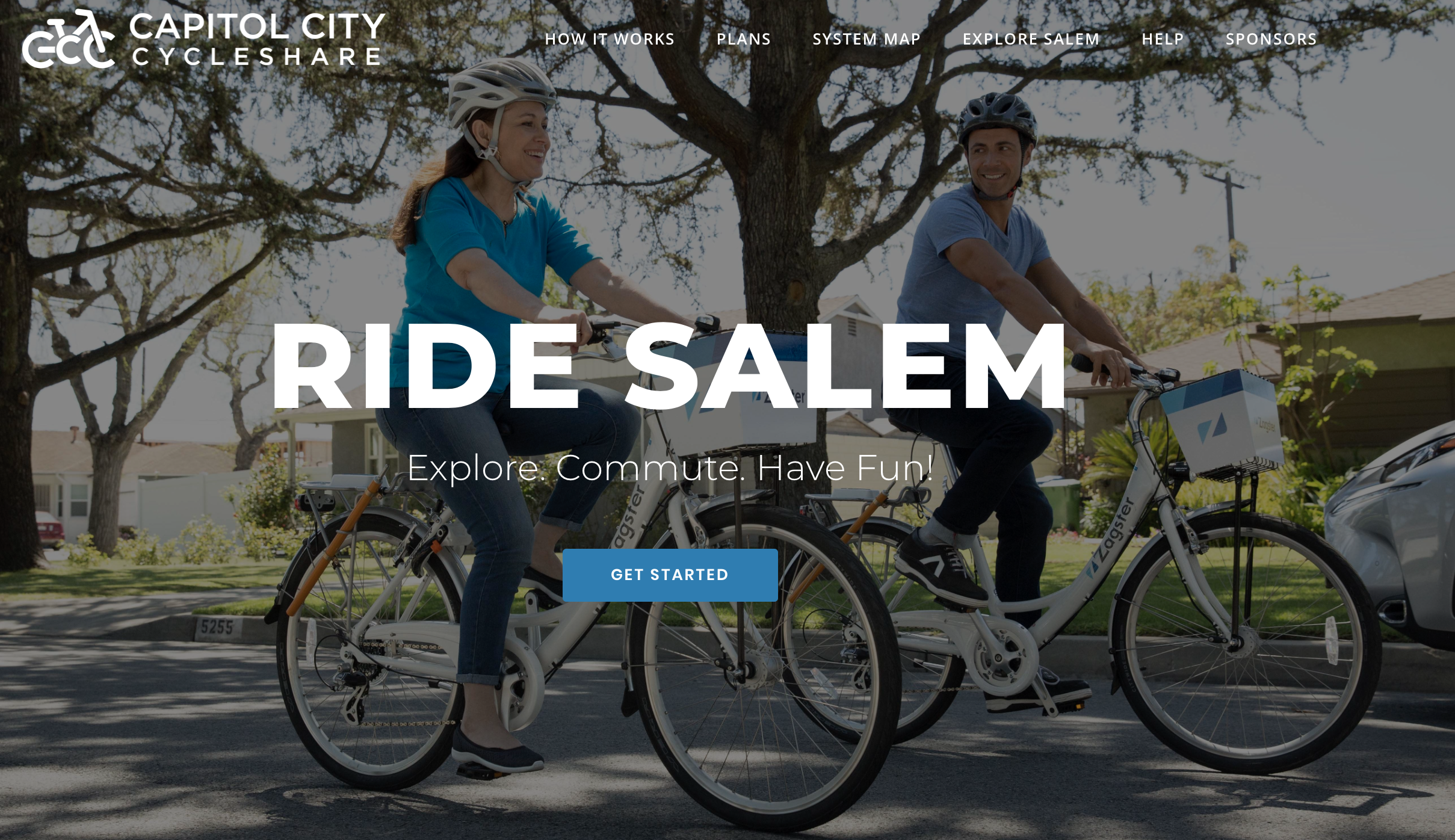Viewport: 1455px width, 840px height.
Task: Click the small red car in the background
Action: tap(49, 530)
